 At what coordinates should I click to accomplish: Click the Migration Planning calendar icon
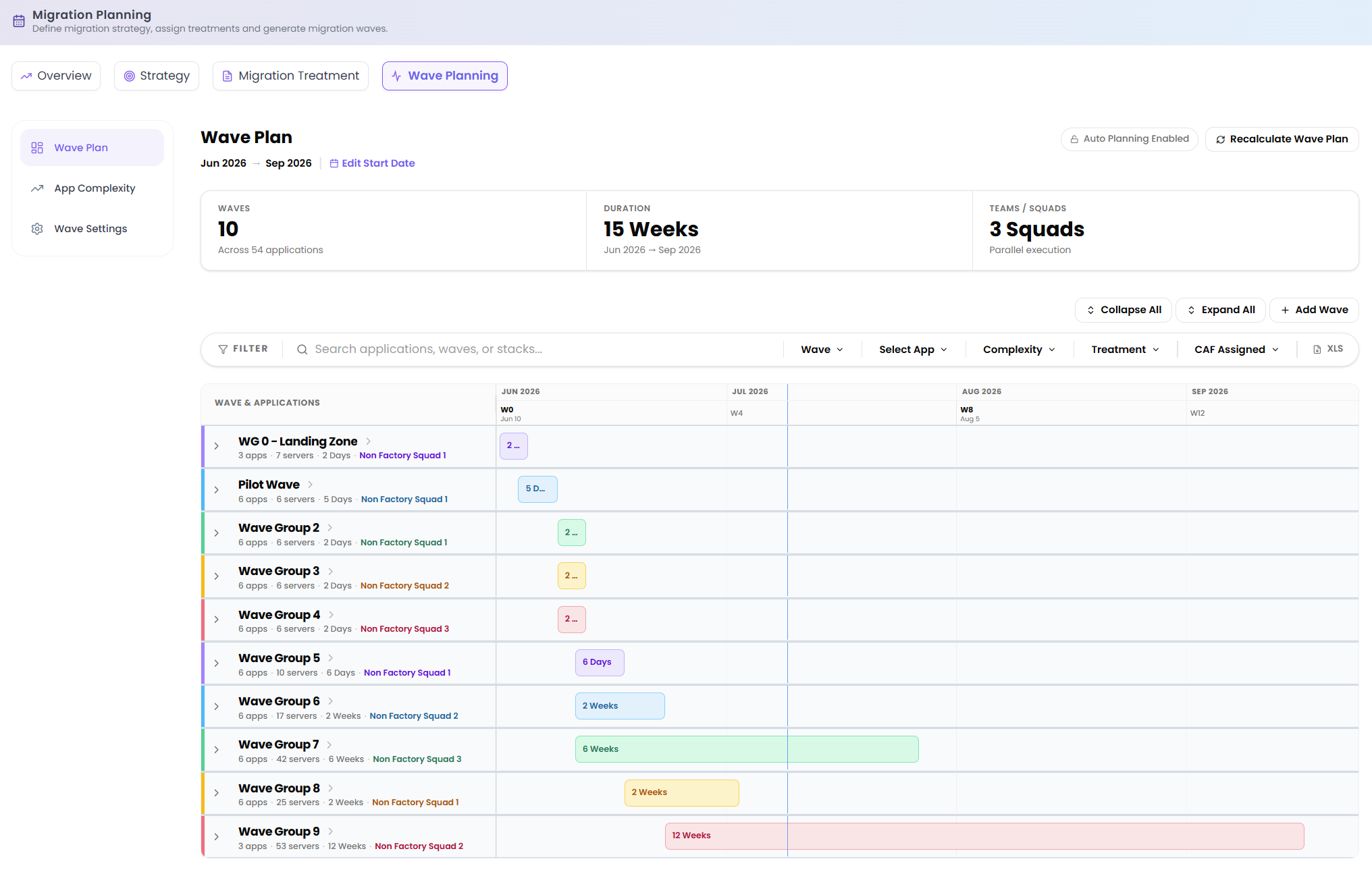(x=19, y=21)
